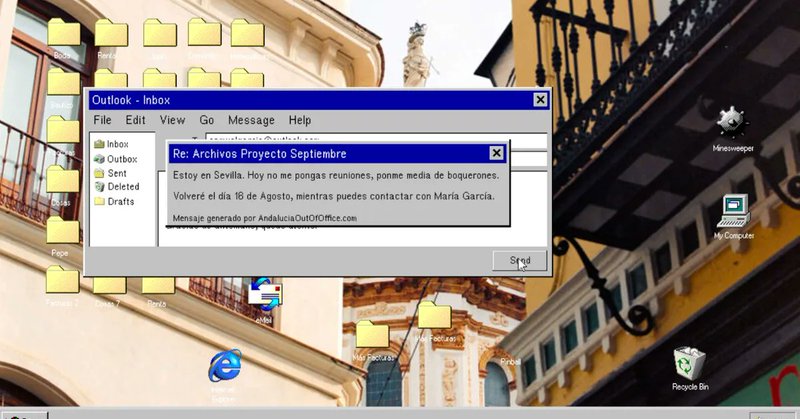The height and width of the screenshot is (419, 800).
Task: Click the 'Mensaje generado por AndaluciaOutOfOffice.com' footer
Action: 264,218
